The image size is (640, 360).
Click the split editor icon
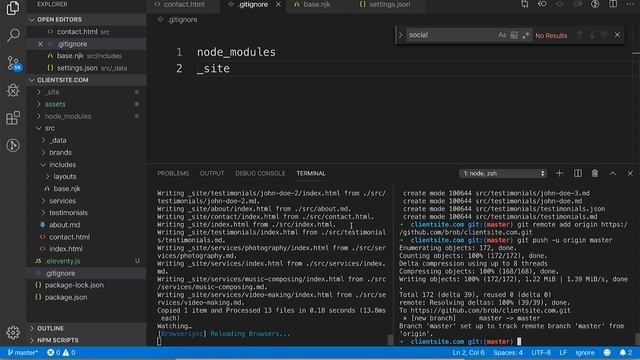pyautogui.click(x=613, y=4)
